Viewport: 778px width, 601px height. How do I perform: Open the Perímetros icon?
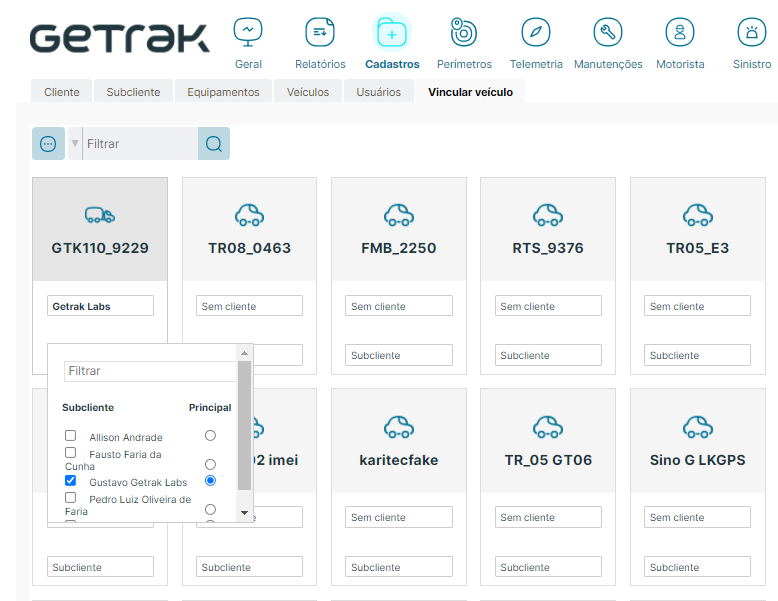pyautogui.click(x=464, y=32)
